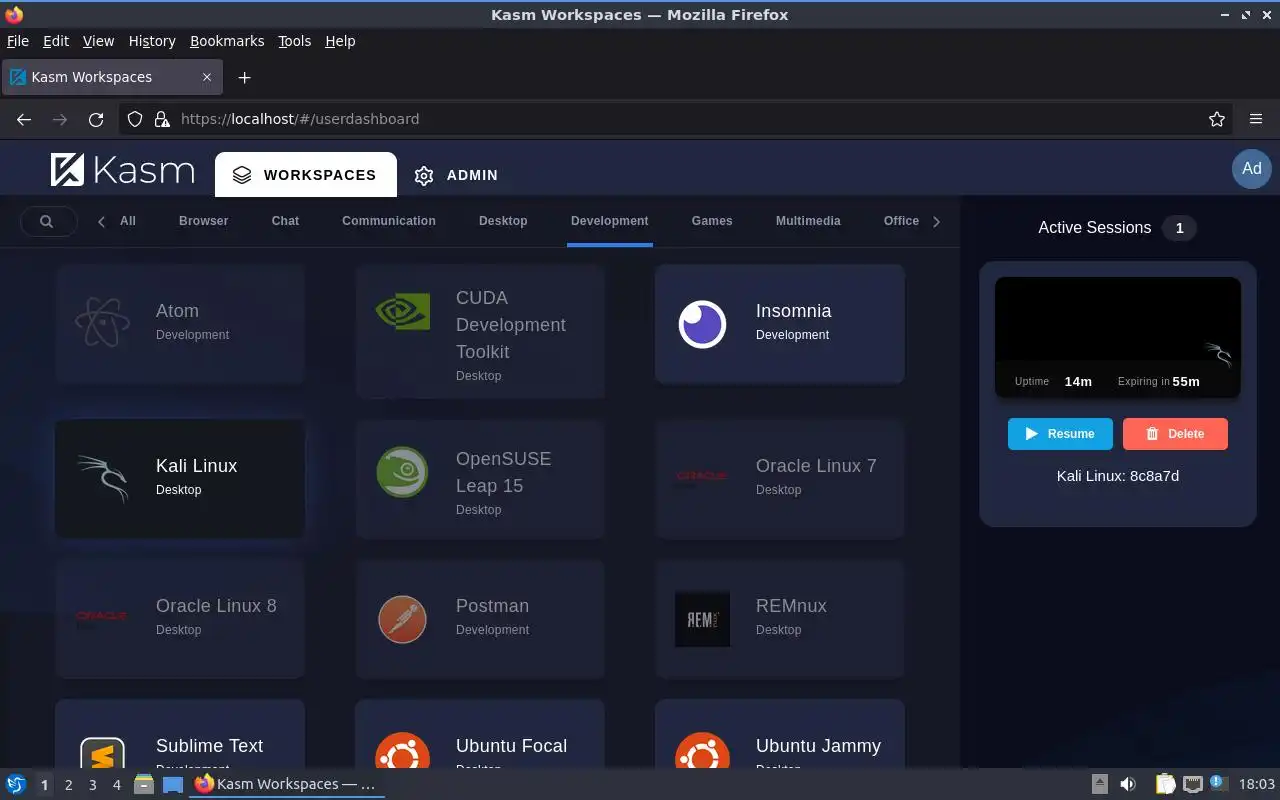Open the Edit menu

coord(56,41)
